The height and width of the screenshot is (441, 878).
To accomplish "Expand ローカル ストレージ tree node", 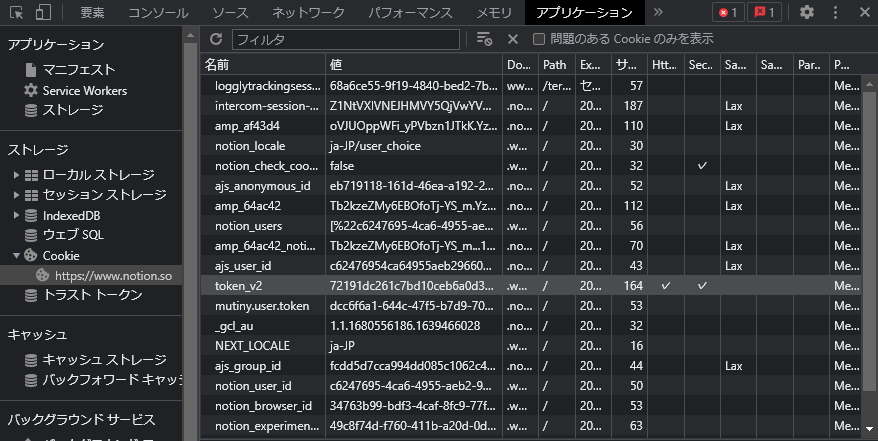I will [x=17, y=175].
